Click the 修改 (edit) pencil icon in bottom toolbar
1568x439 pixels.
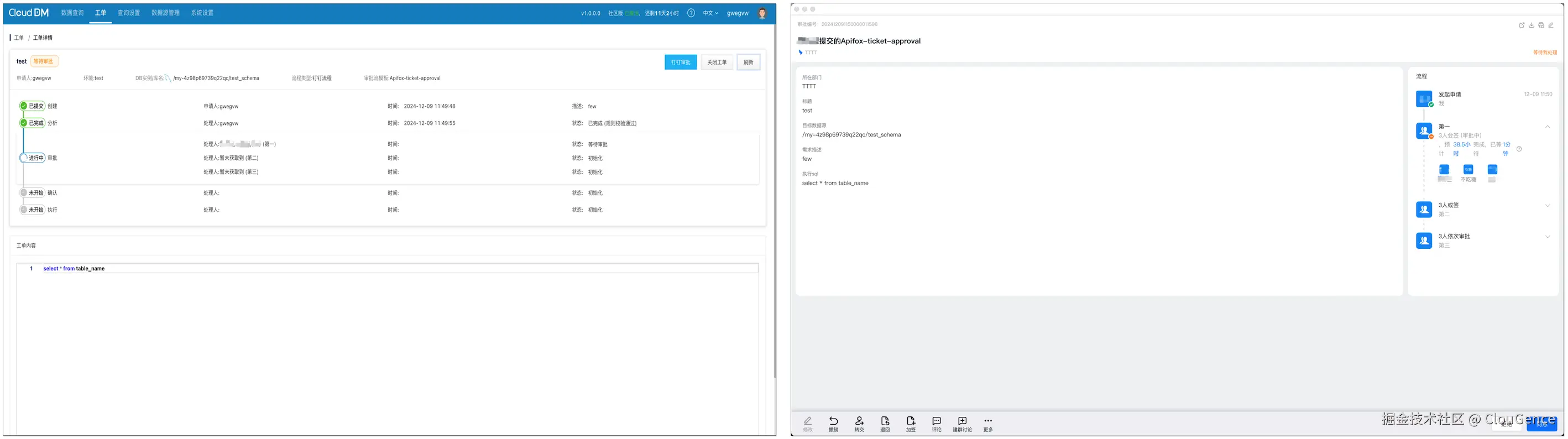[808, 421]
